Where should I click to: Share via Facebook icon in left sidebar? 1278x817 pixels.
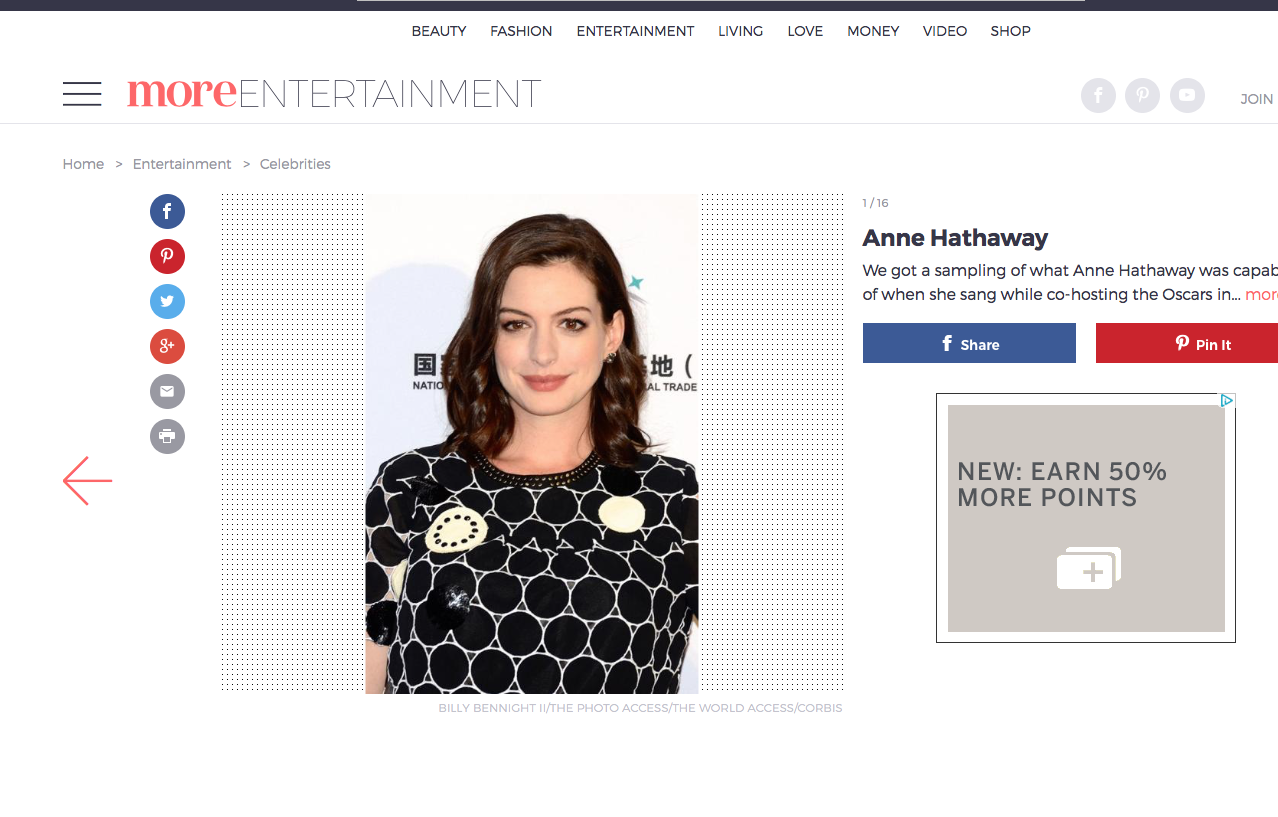pyautogui.click(x=167, y=212)
